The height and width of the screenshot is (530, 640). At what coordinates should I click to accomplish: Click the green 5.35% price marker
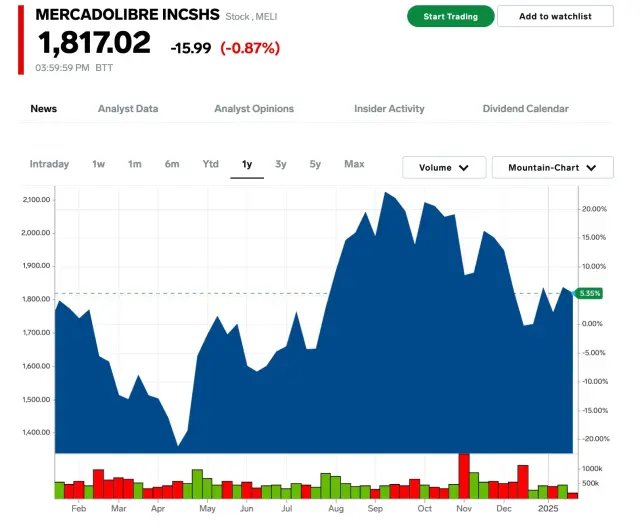[x=590, y=293]
